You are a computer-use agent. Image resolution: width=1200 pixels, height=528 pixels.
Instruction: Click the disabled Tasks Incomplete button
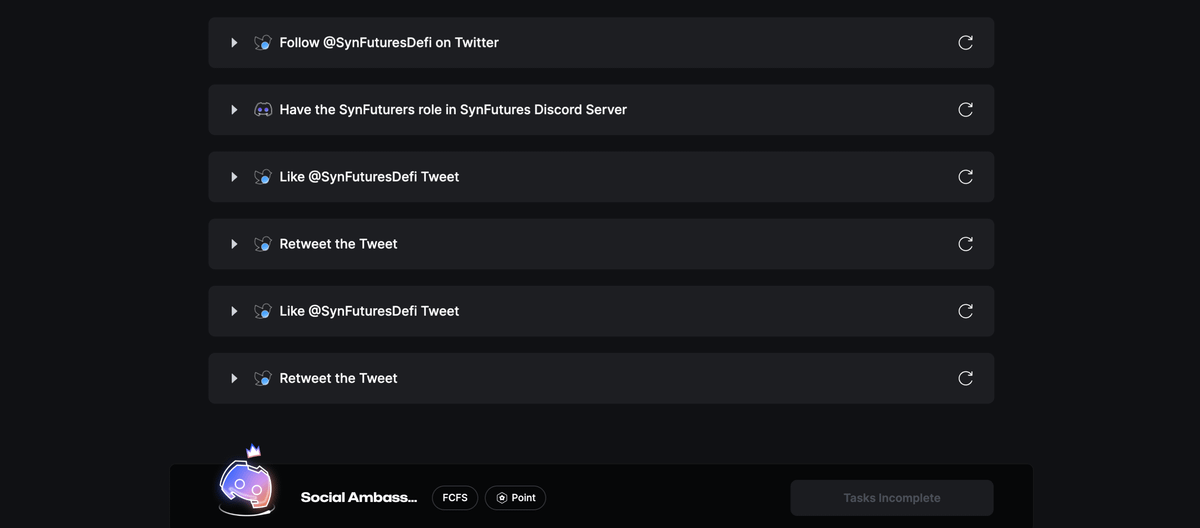coord(892,498)
